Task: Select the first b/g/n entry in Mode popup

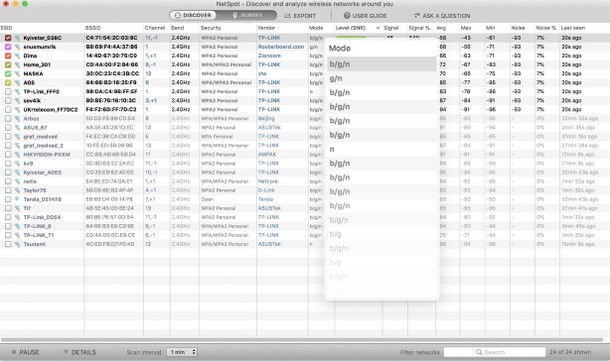Action: tap(382, 64)
